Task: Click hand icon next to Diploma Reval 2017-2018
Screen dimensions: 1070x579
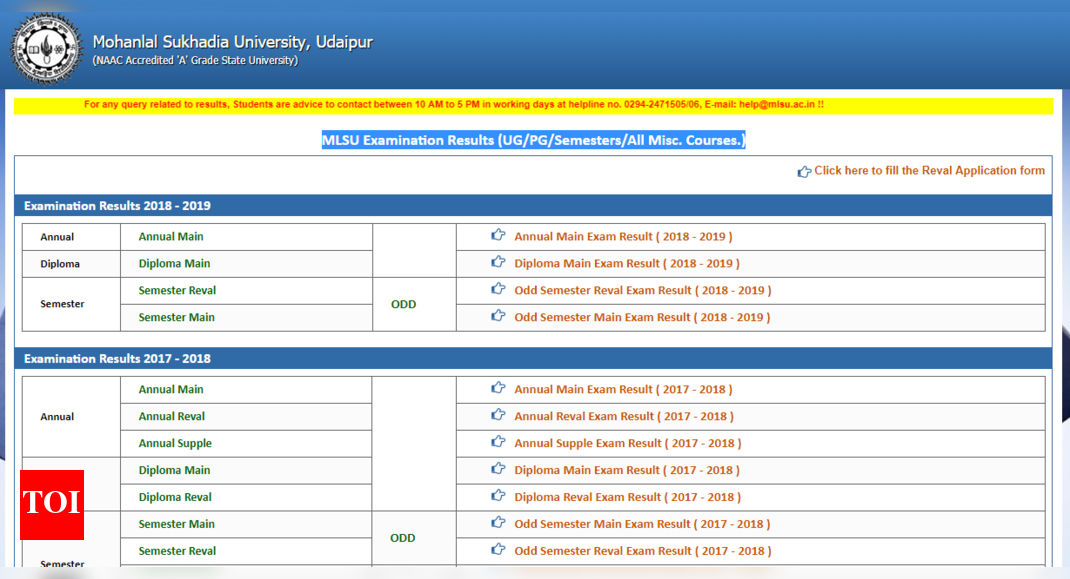Action: [x=498, y=497]
